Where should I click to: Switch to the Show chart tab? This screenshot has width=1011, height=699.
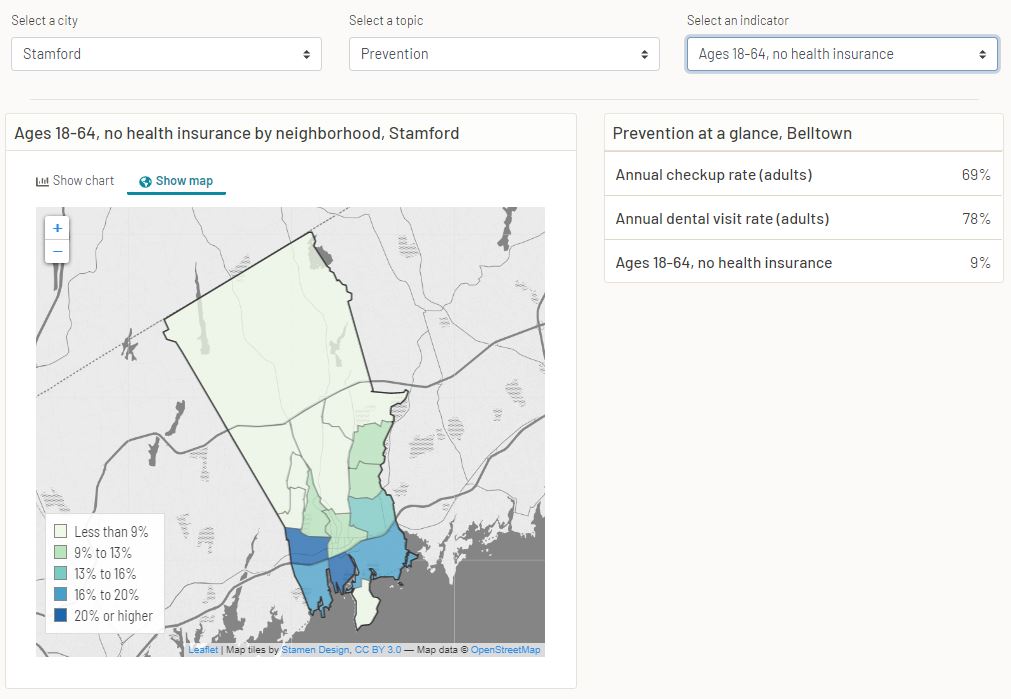[75, 181]
